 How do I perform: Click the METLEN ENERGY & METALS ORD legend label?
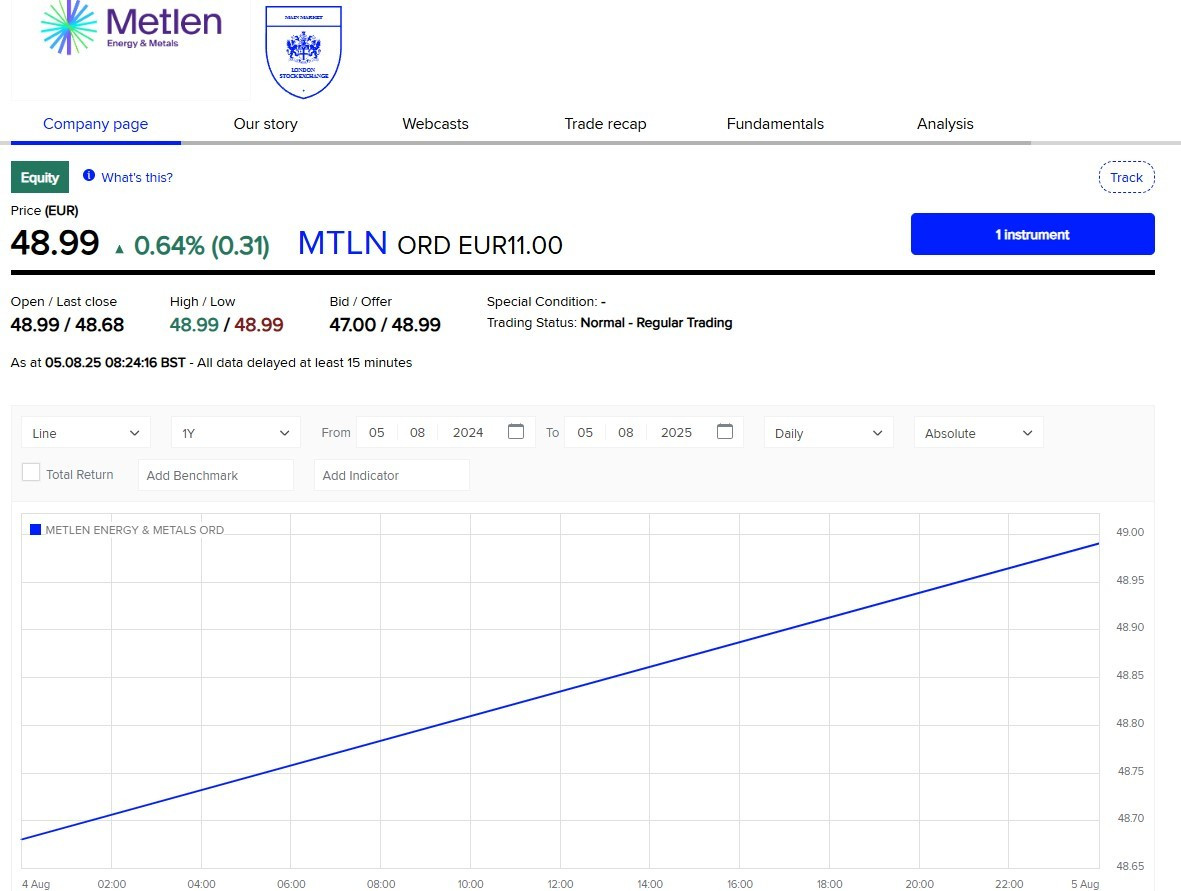point(135,530)
